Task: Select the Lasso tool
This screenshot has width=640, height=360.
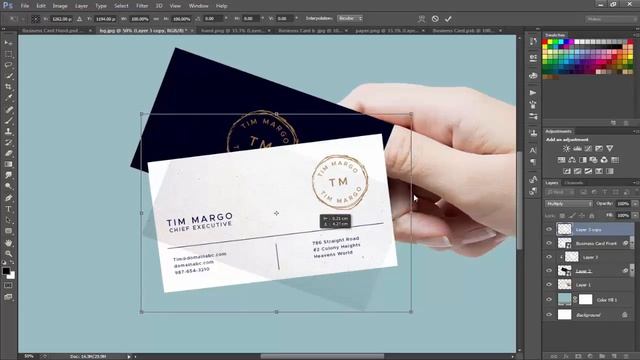Action: (8, 65)
